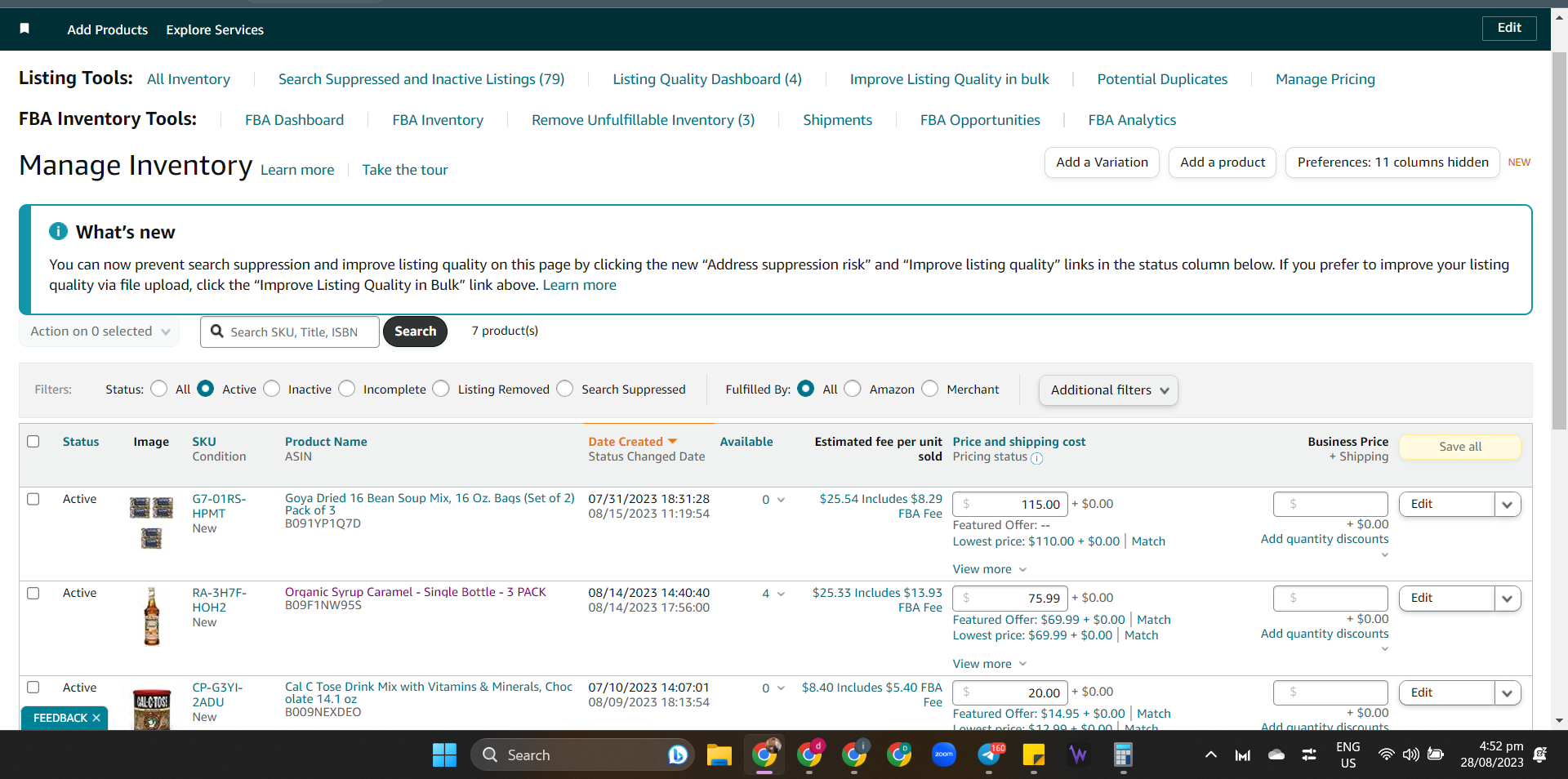Screen dimensions: 1568x779
Task: Open the Action on 0 selected dropdown
Action: pos(100,332)
